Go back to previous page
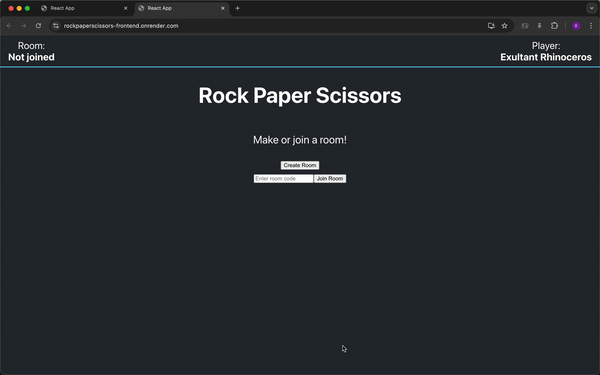Image resolution: width=600 pixels, height=375 pixels. coord(9,26)
